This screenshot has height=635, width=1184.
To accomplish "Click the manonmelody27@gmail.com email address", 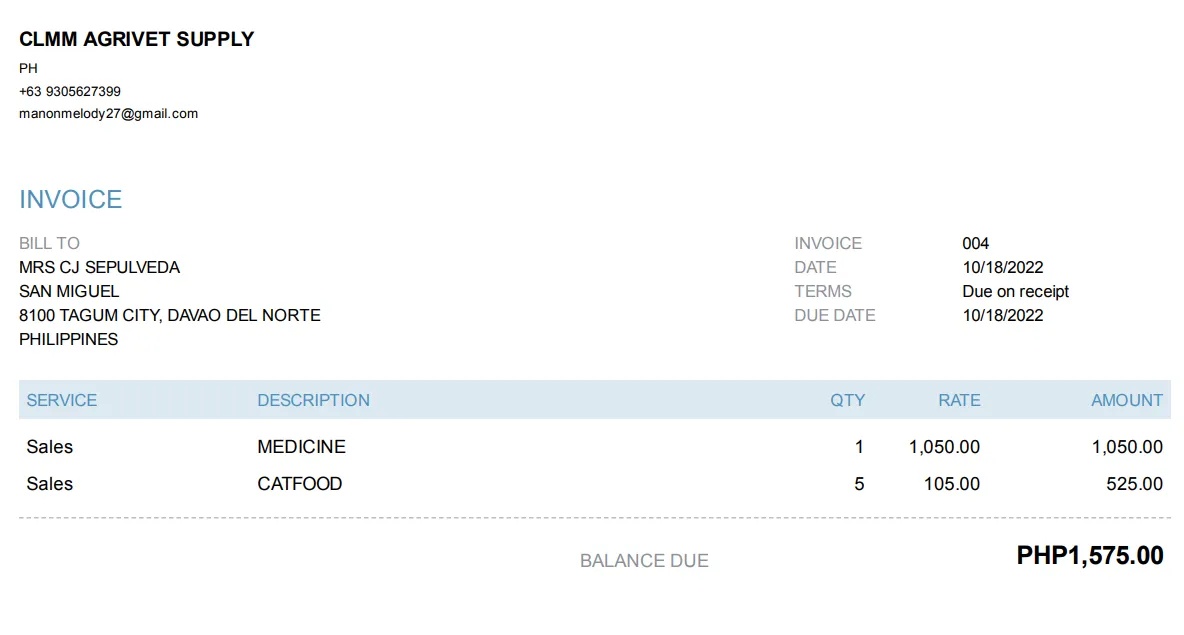I will coord(108,114).
